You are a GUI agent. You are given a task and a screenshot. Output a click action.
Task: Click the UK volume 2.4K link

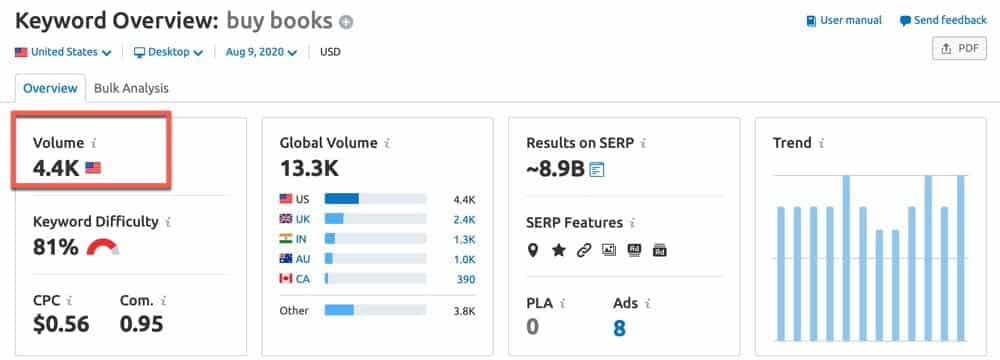point(464,220)
